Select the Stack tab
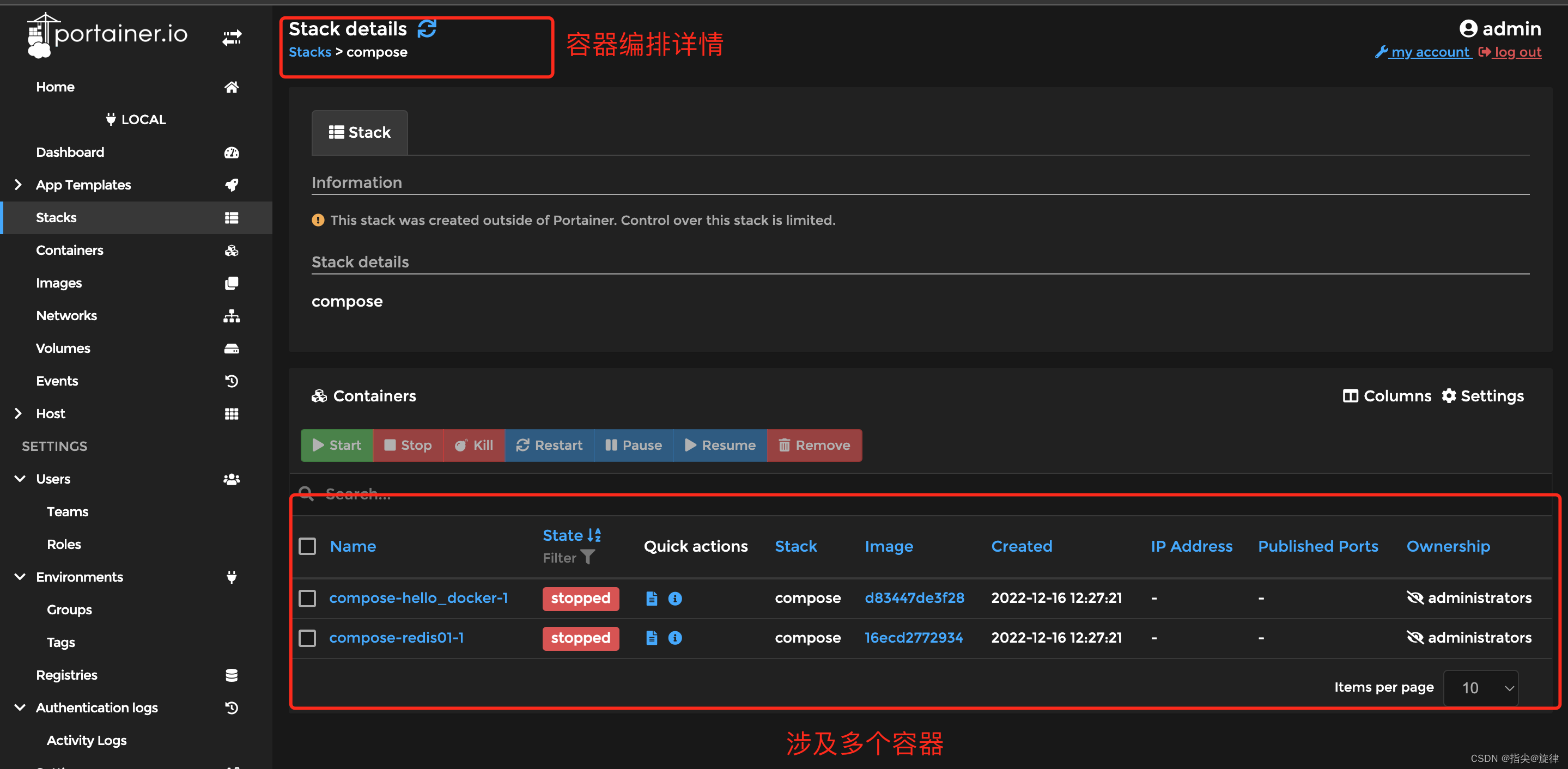This screenshot has height=769, width=1568. tap(359, 133)
